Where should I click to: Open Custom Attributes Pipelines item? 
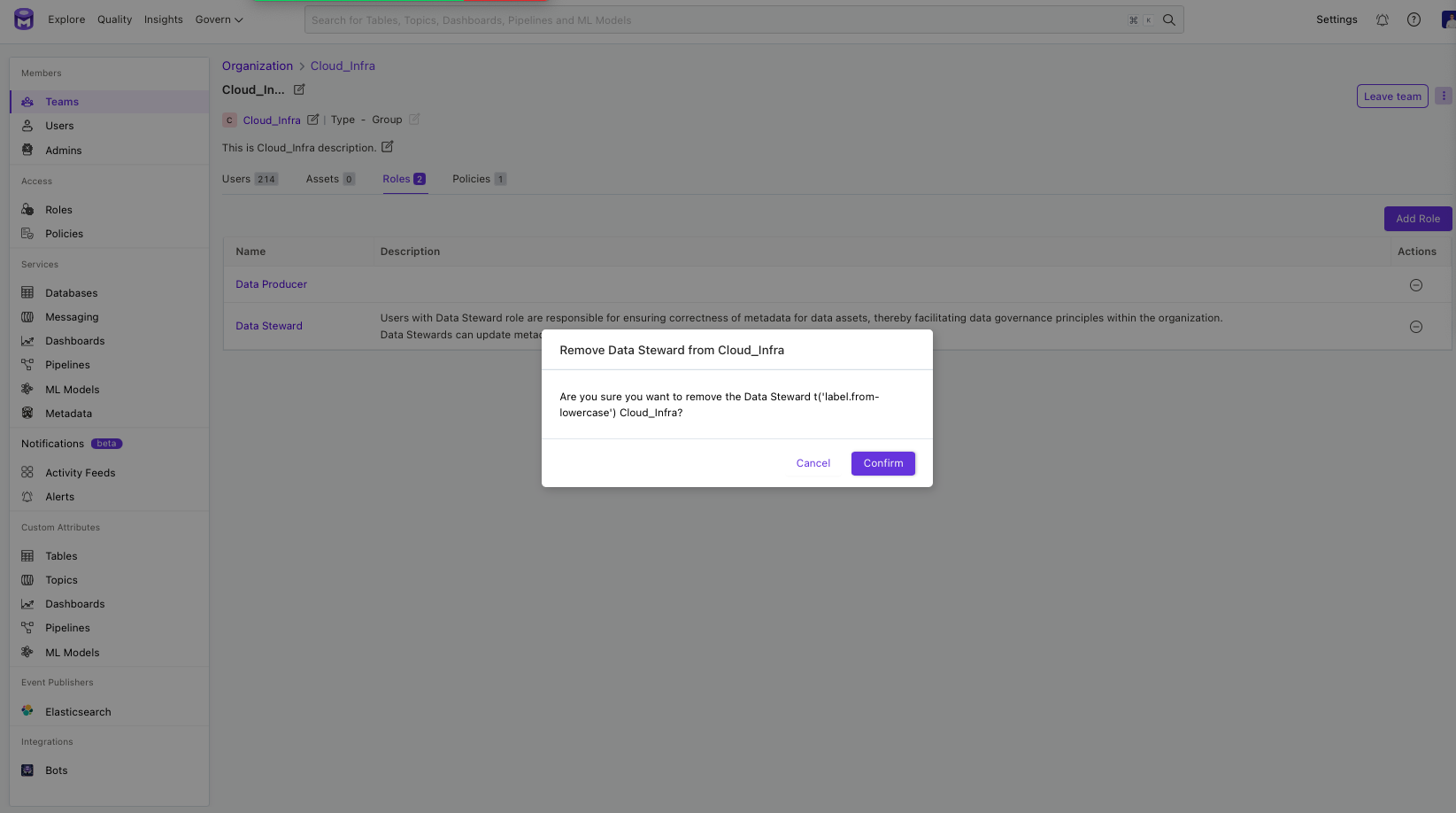tap(67, 628)
